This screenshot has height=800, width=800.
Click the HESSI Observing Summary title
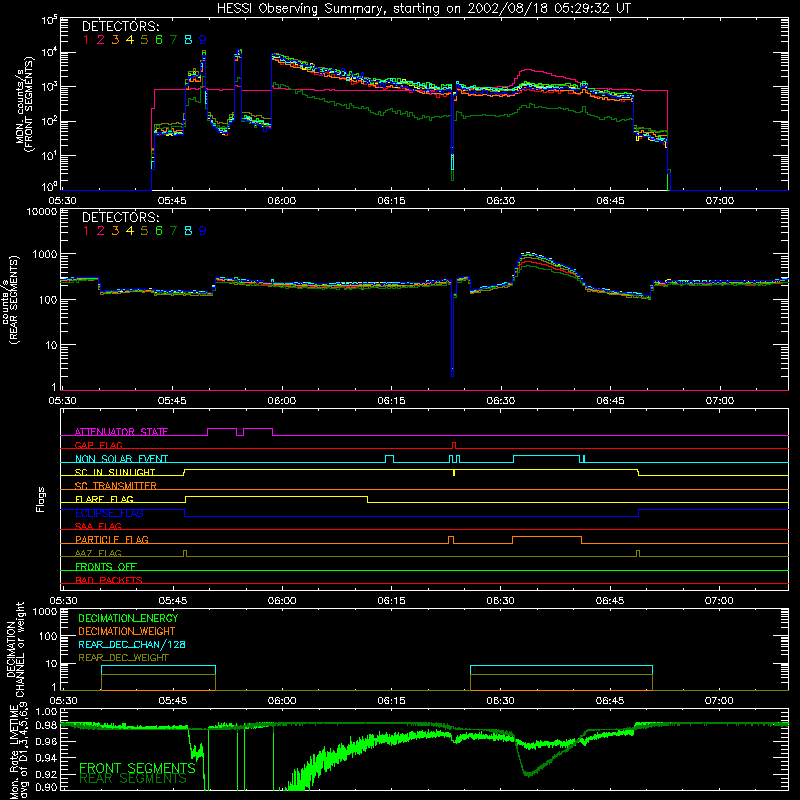click(x=424, y=9)
